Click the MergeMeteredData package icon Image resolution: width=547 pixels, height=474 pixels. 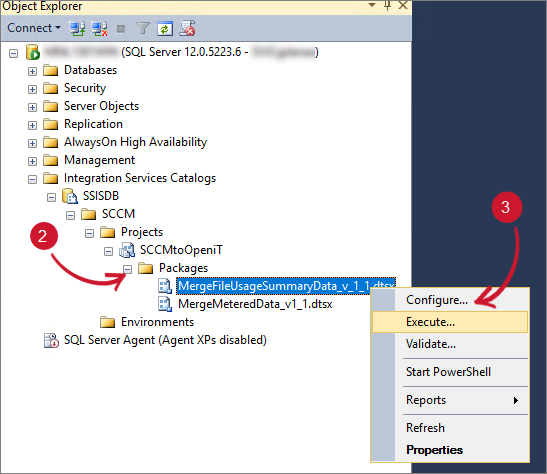[165, 304]
